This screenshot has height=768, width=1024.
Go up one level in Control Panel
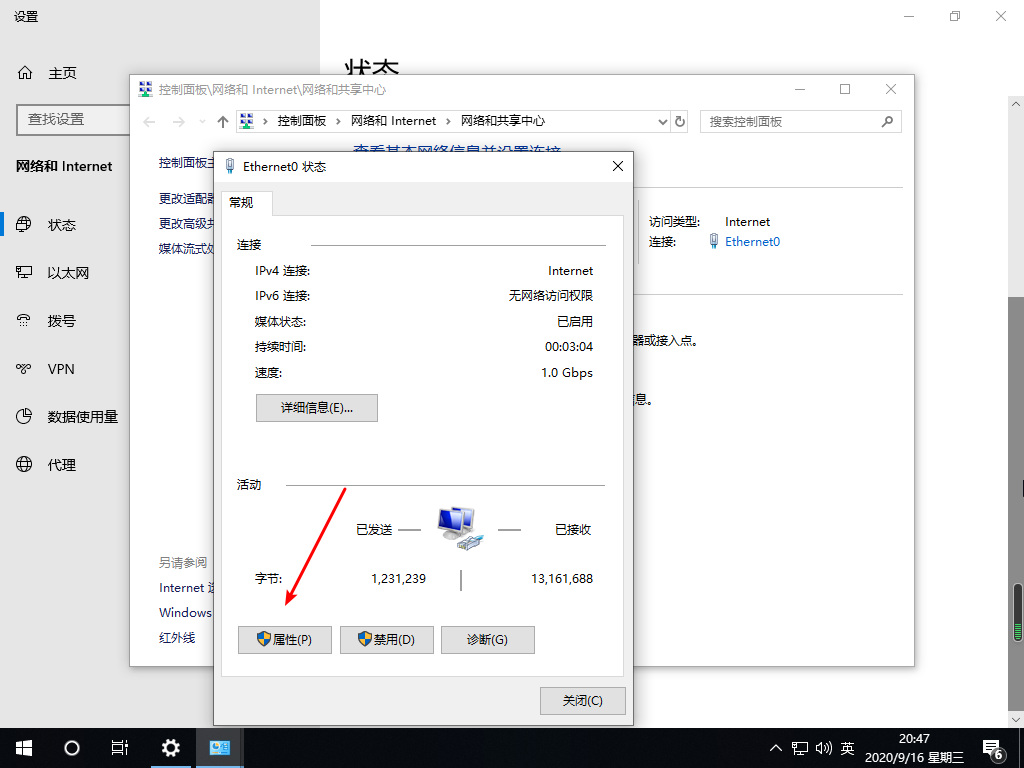point(223,121)
